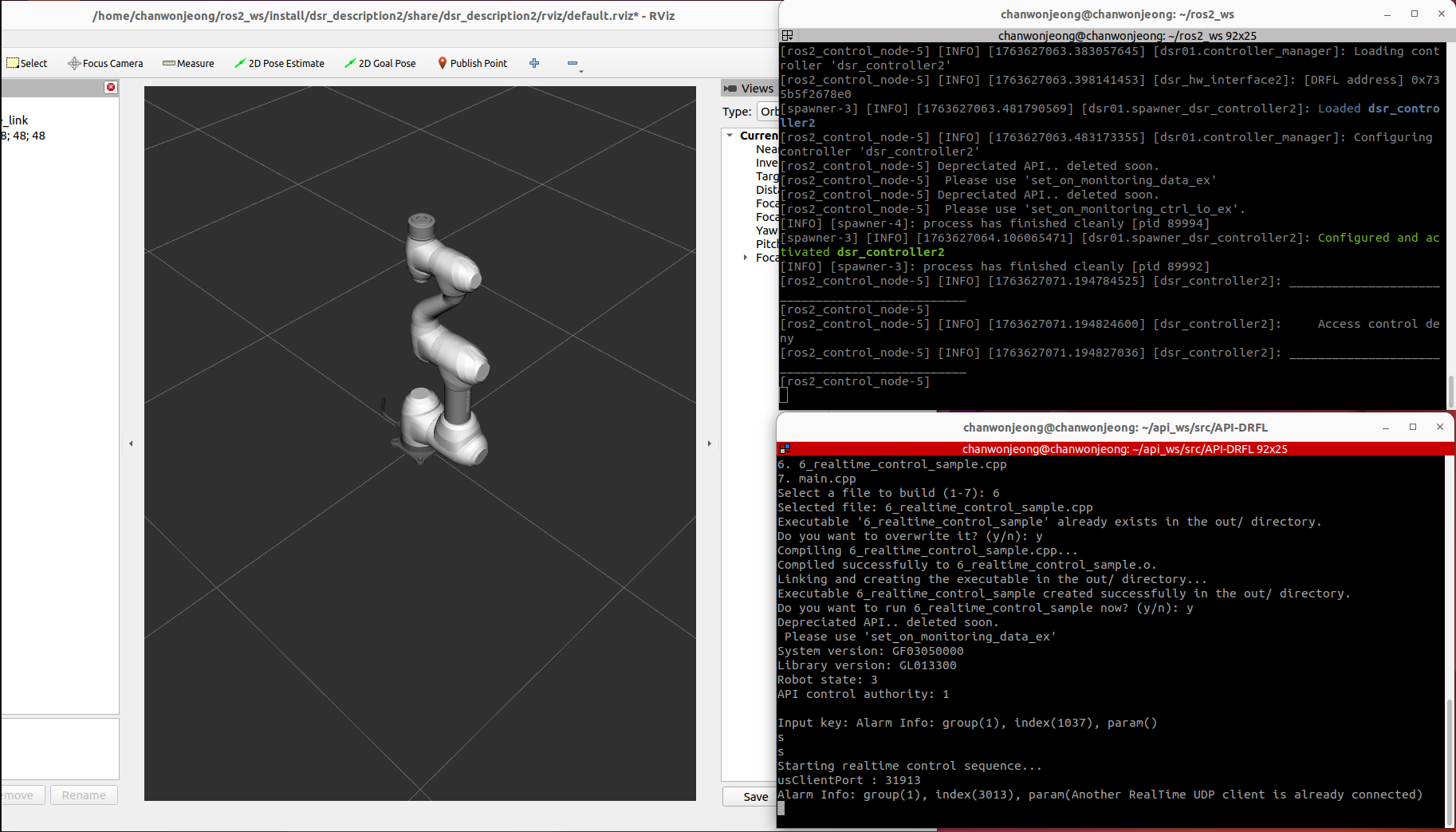Collapse the right Views panel arrow handle
The height and width of the screenshot is (832, 1456).
tap(709, 444)
